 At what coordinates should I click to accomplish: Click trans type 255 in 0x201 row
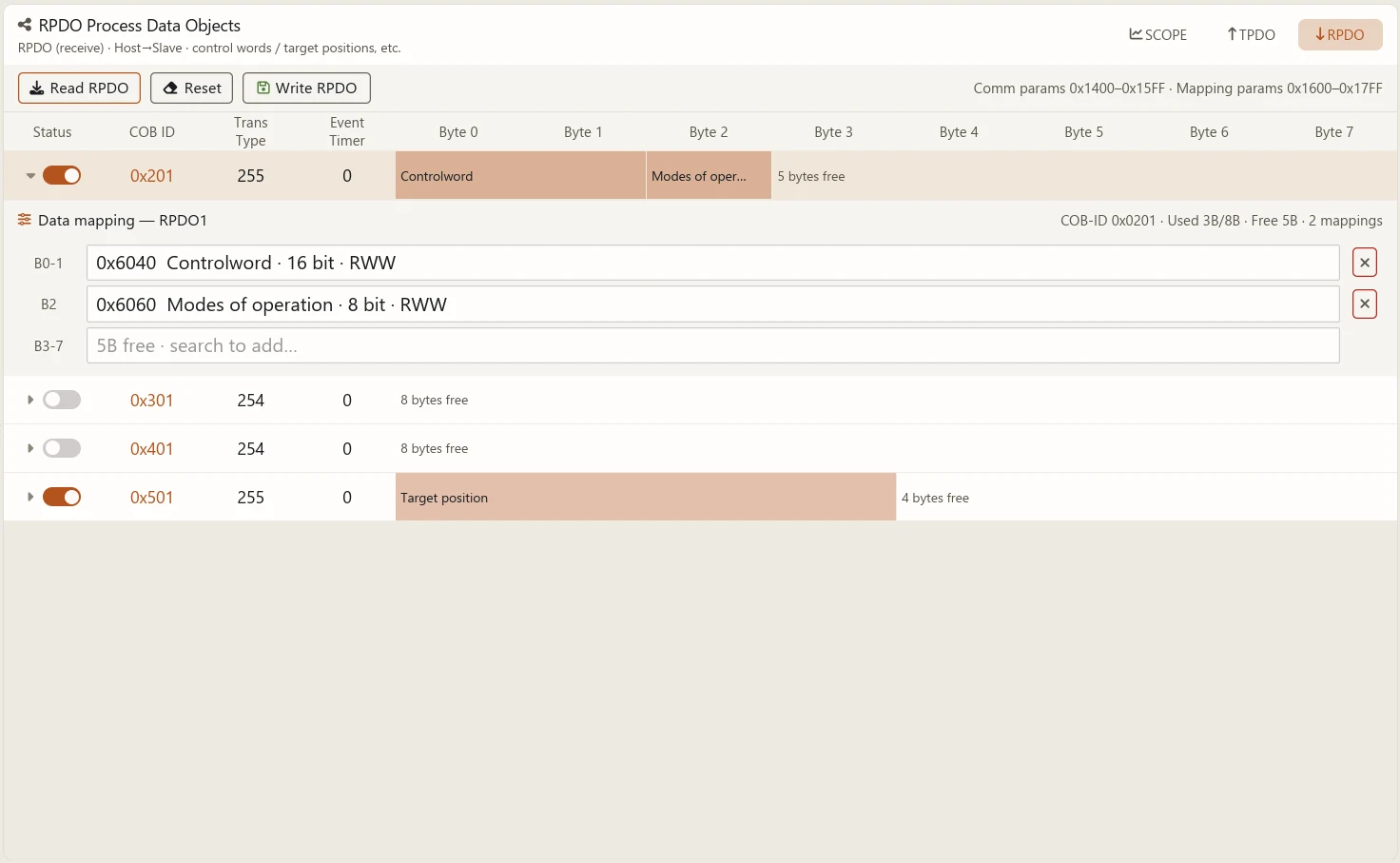click(251, 175)
